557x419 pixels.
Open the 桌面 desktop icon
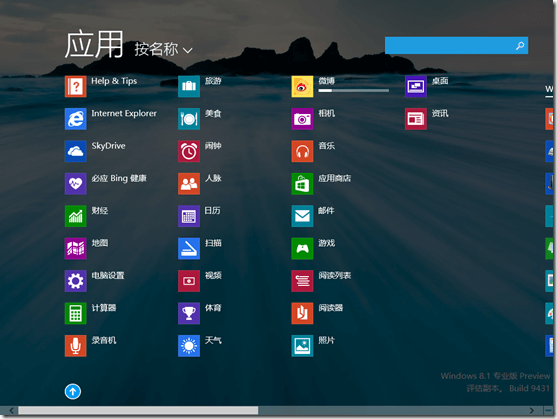tap(416, 86)
